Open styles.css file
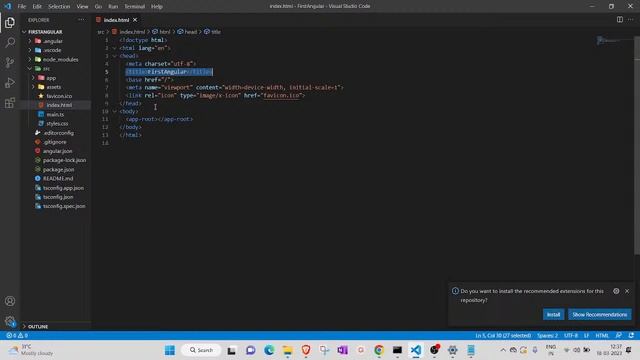Image resolution: width=640 pixels, height=360 pixels. click(x=57, y=124)
